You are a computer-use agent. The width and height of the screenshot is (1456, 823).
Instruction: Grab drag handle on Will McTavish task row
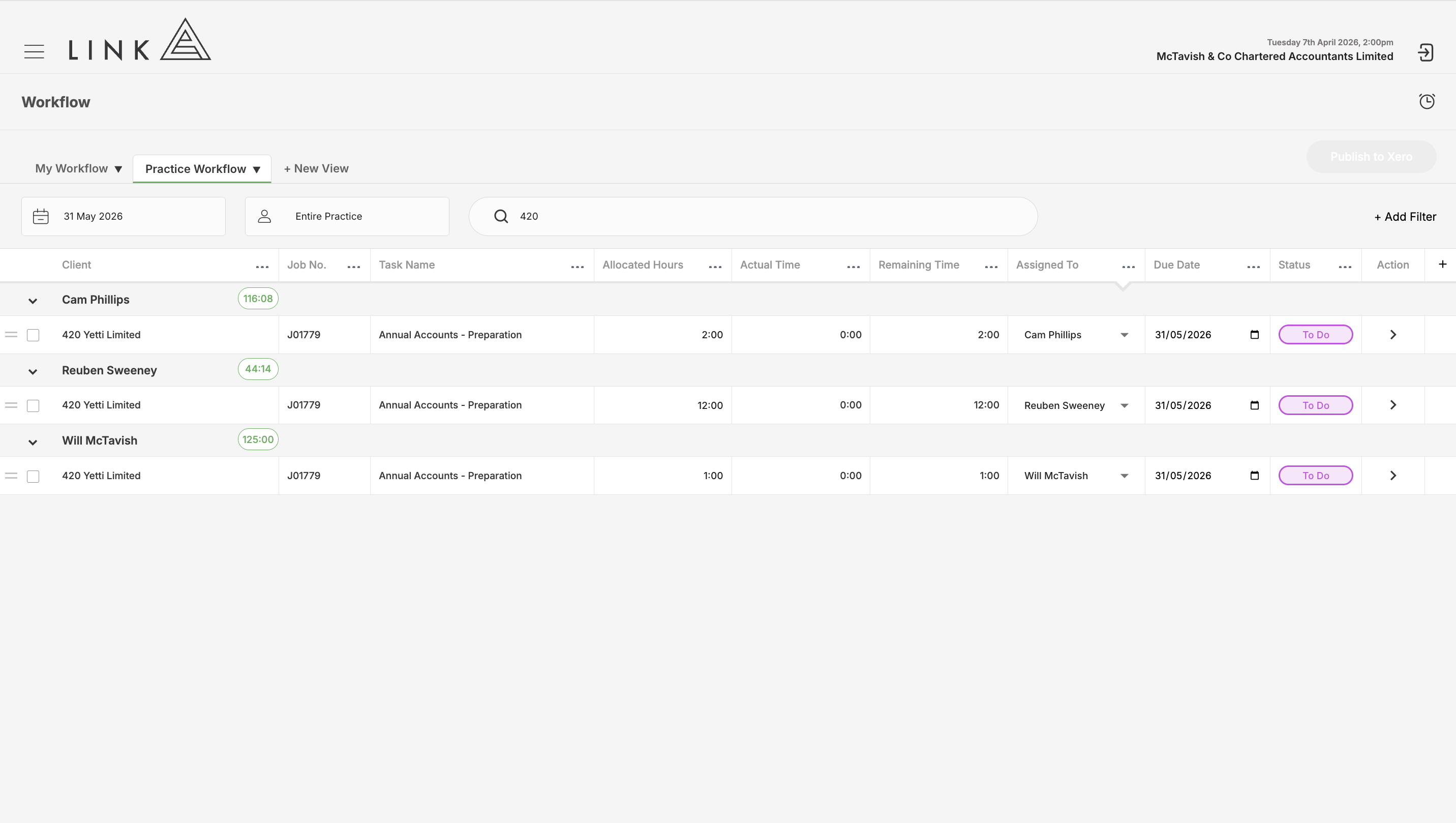pyautogui.click(x=11, y=476)
